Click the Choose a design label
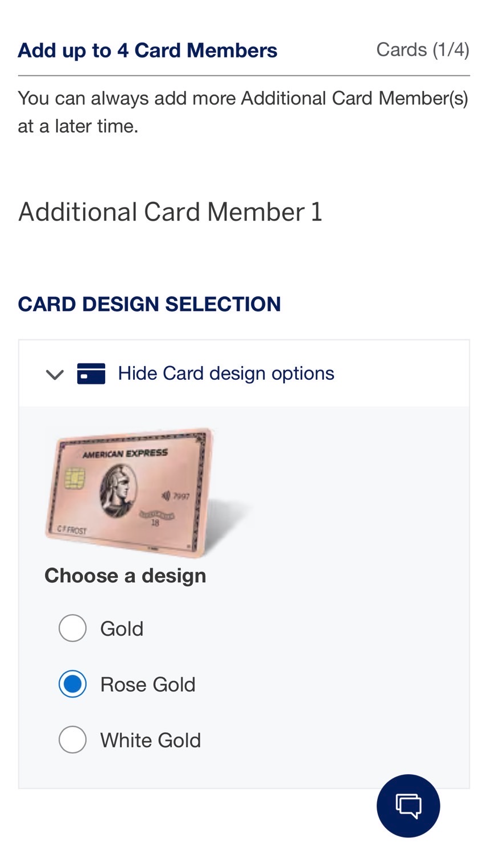Image resolution: width=488 pixels, height=860 pixels. click(126, 576)
